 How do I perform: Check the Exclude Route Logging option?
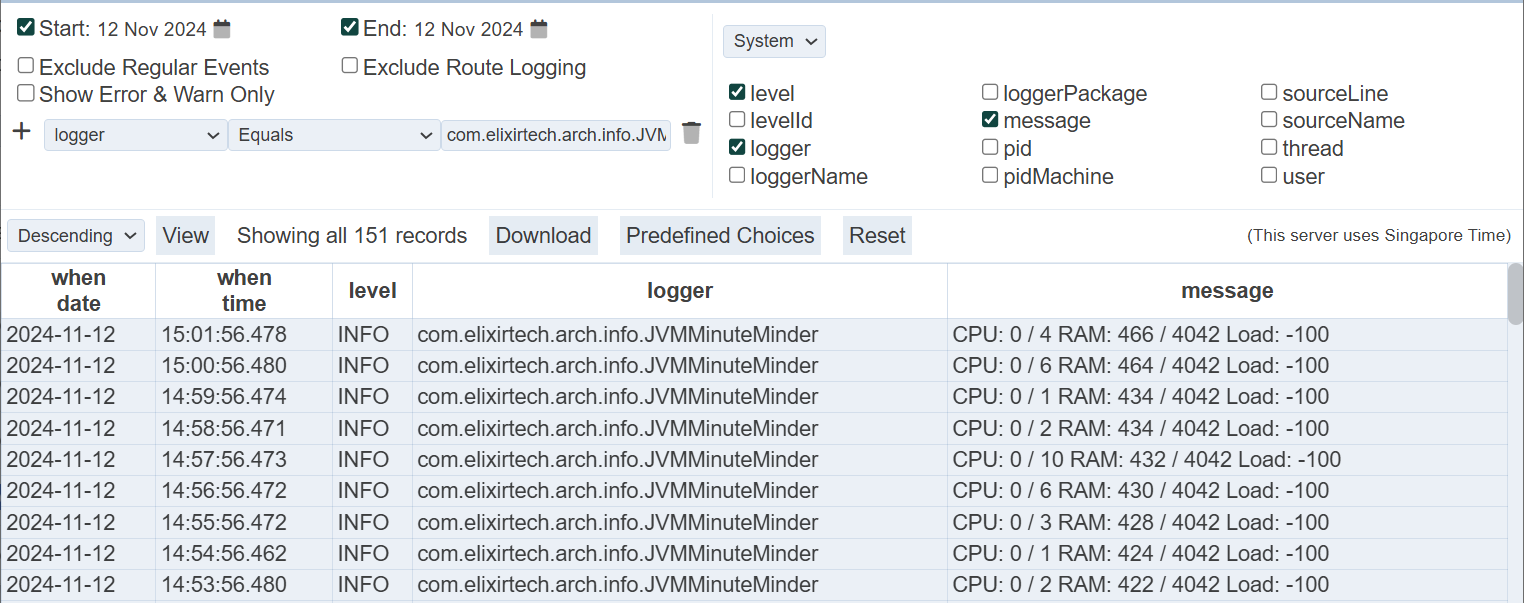point(350,66)
